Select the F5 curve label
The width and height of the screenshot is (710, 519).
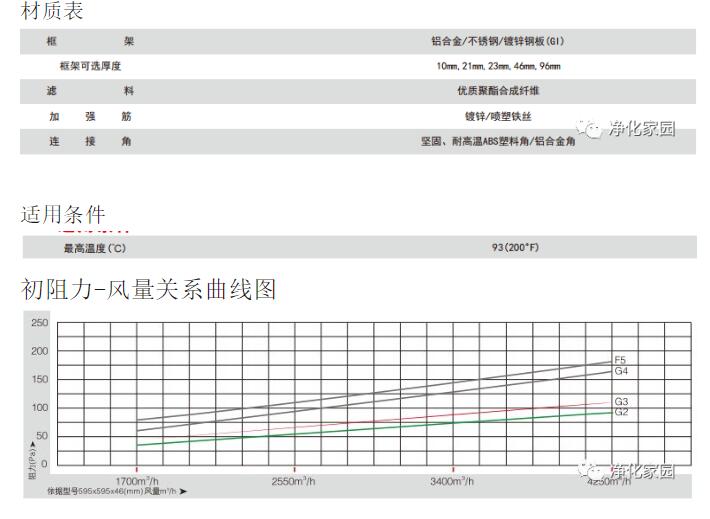pos(620,360)
